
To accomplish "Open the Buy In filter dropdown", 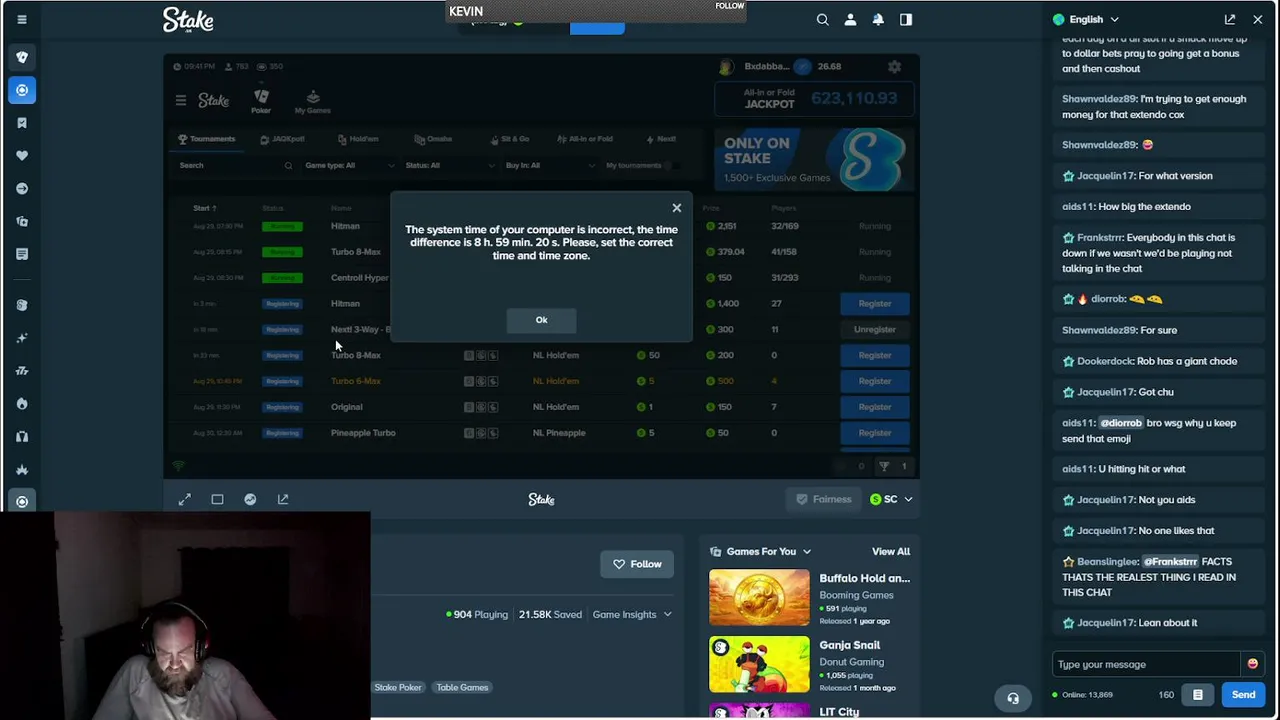I will [550, 166].
